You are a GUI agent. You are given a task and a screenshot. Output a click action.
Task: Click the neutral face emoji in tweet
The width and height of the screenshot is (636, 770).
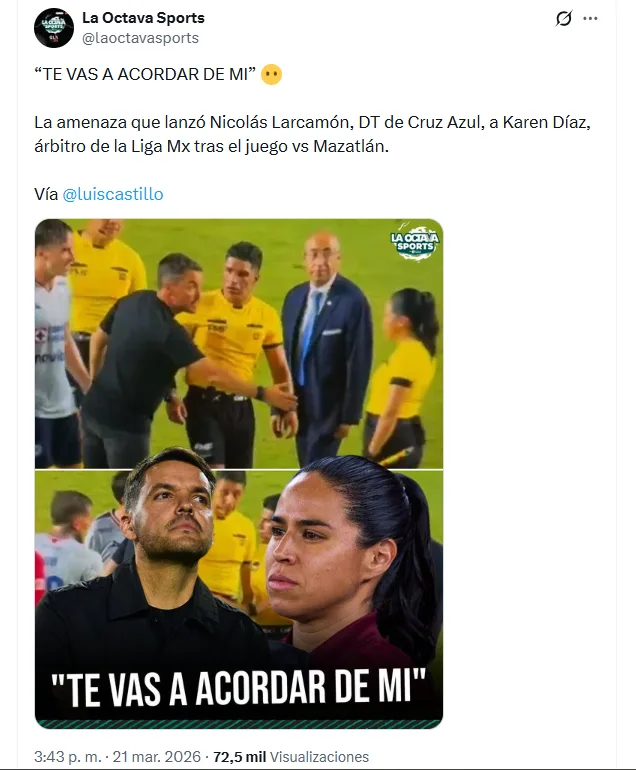pyautogui.click(x=271, y=75)
